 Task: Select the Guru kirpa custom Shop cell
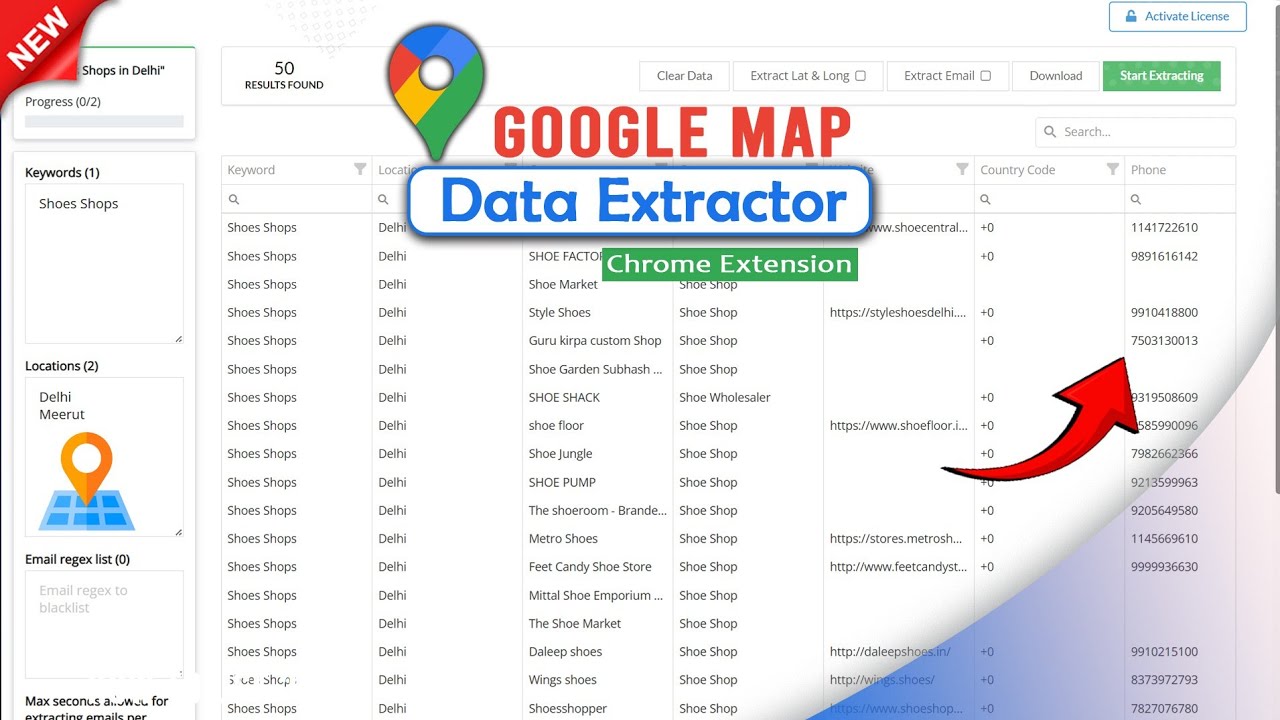coord(595,341)
